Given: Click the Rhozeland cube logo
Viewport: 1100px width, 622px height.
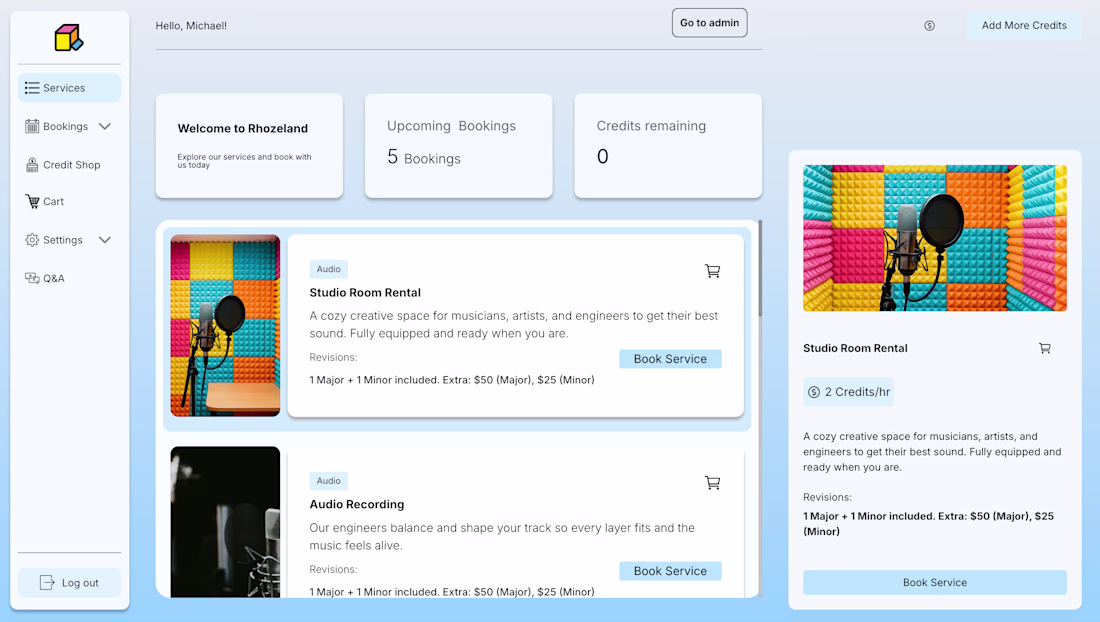Looking at the screenshot, I should (x=69, y=38).
